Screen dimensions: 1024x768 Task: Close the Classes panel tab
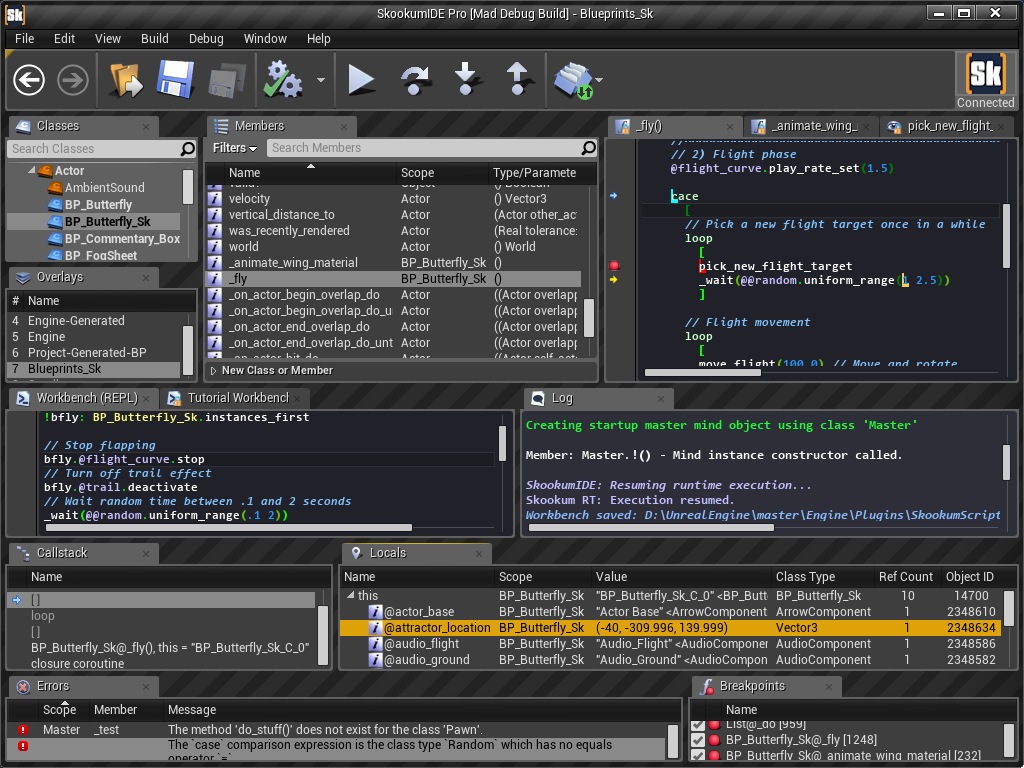pos(146,127)
